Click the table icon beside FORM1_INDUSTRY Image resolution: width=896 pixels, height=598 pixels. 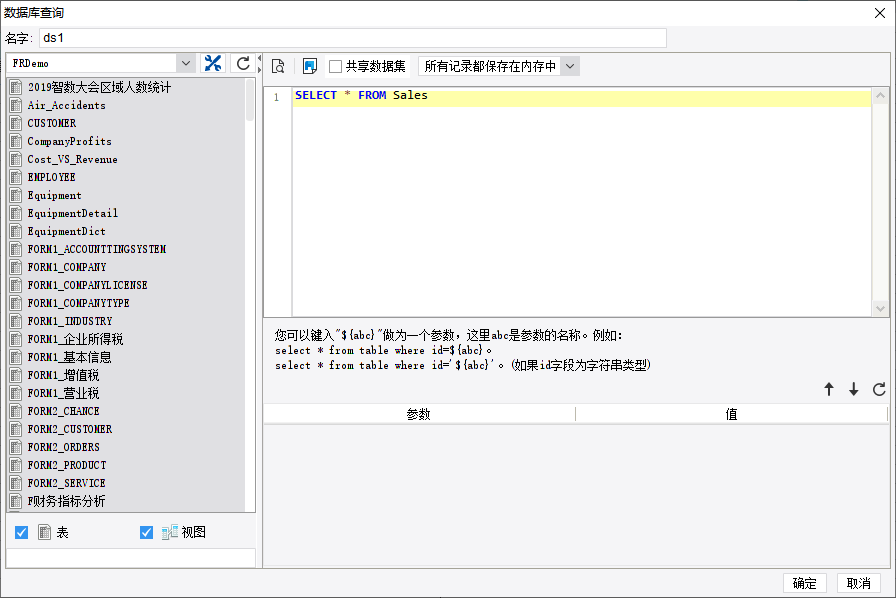coord(16,321)
